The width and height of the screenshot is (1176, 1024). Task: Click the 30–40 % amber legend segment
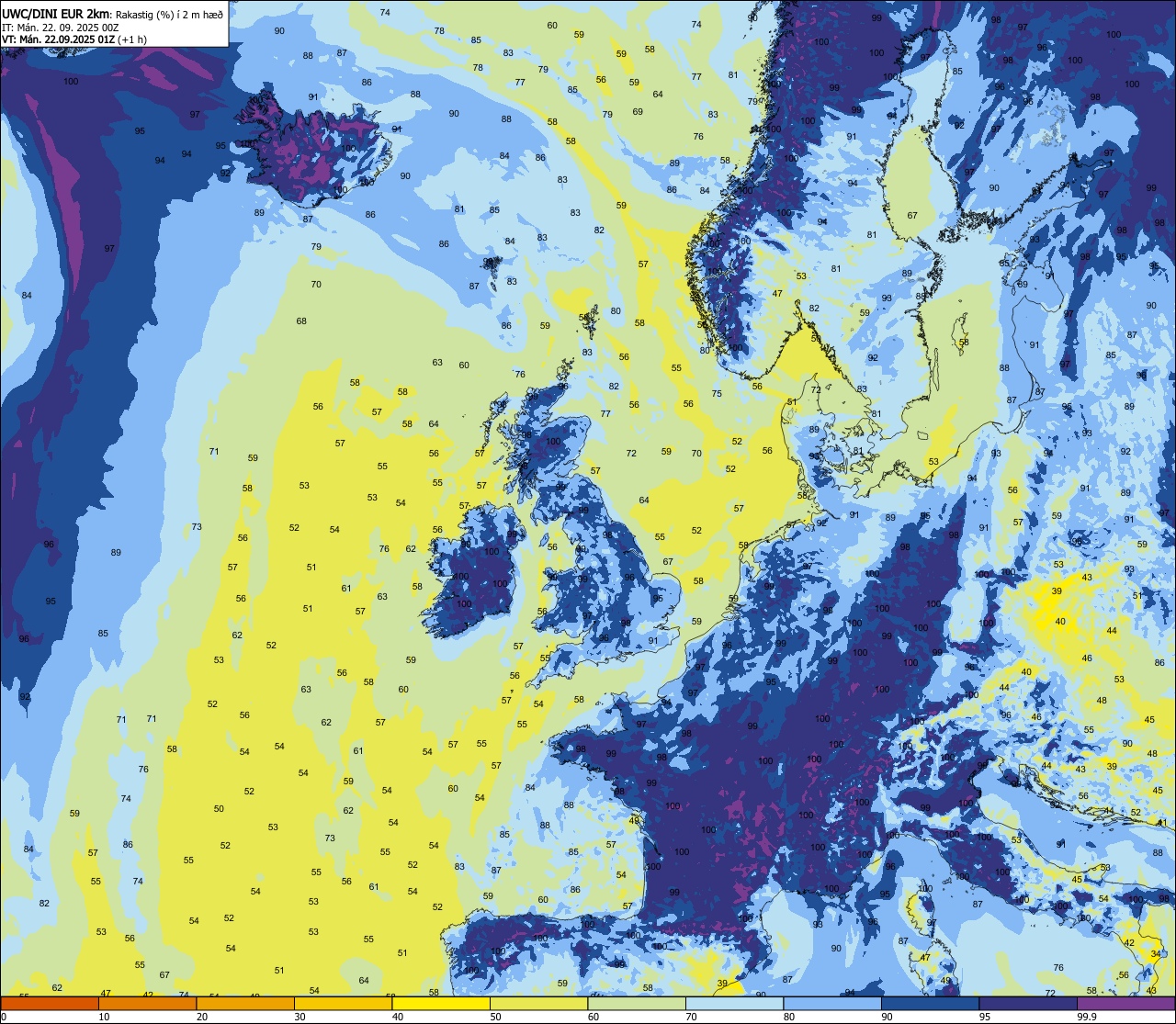tap(343, 1004)
